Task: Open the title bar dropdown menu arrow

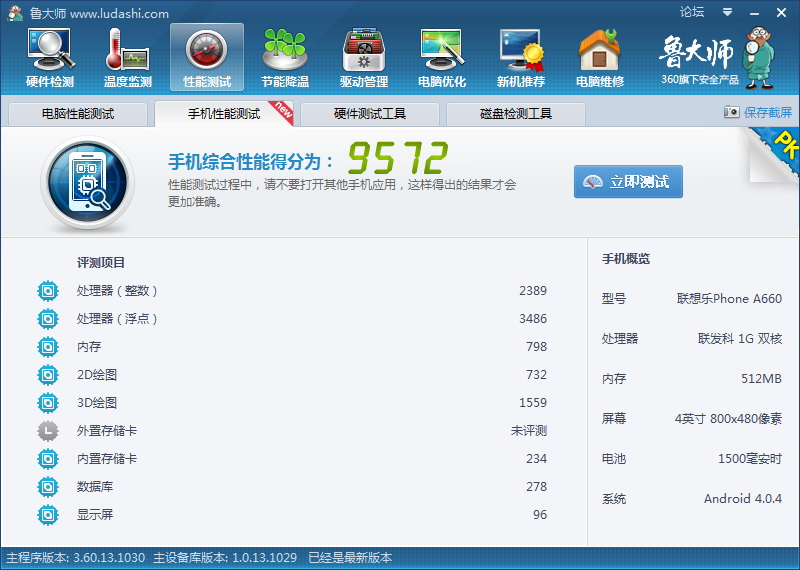Action: (x=728, y=12)
